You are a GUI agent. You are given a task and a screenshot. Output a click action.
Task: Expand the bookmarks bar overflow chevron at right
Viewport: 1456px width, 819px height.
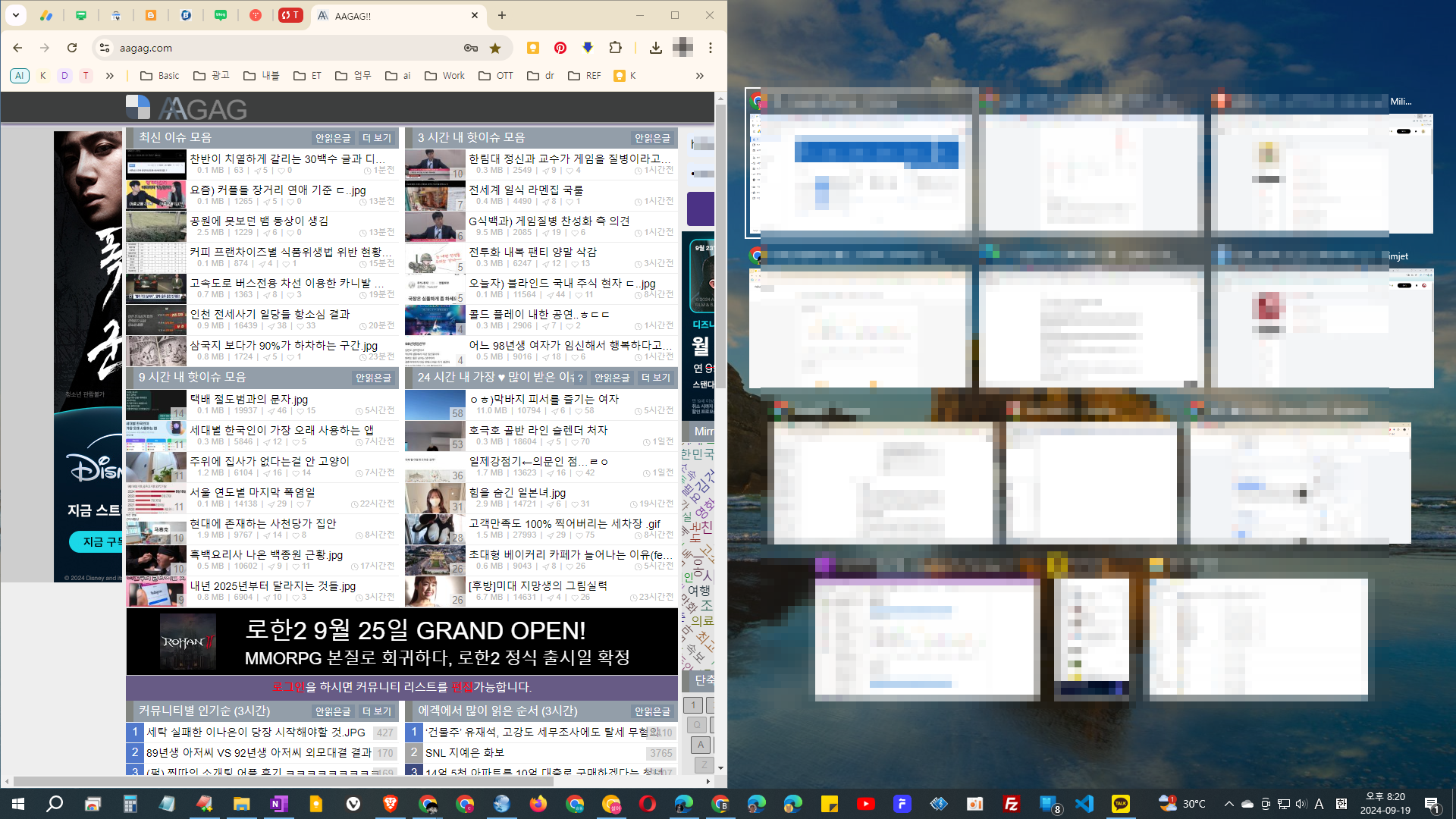pos(699,76)
